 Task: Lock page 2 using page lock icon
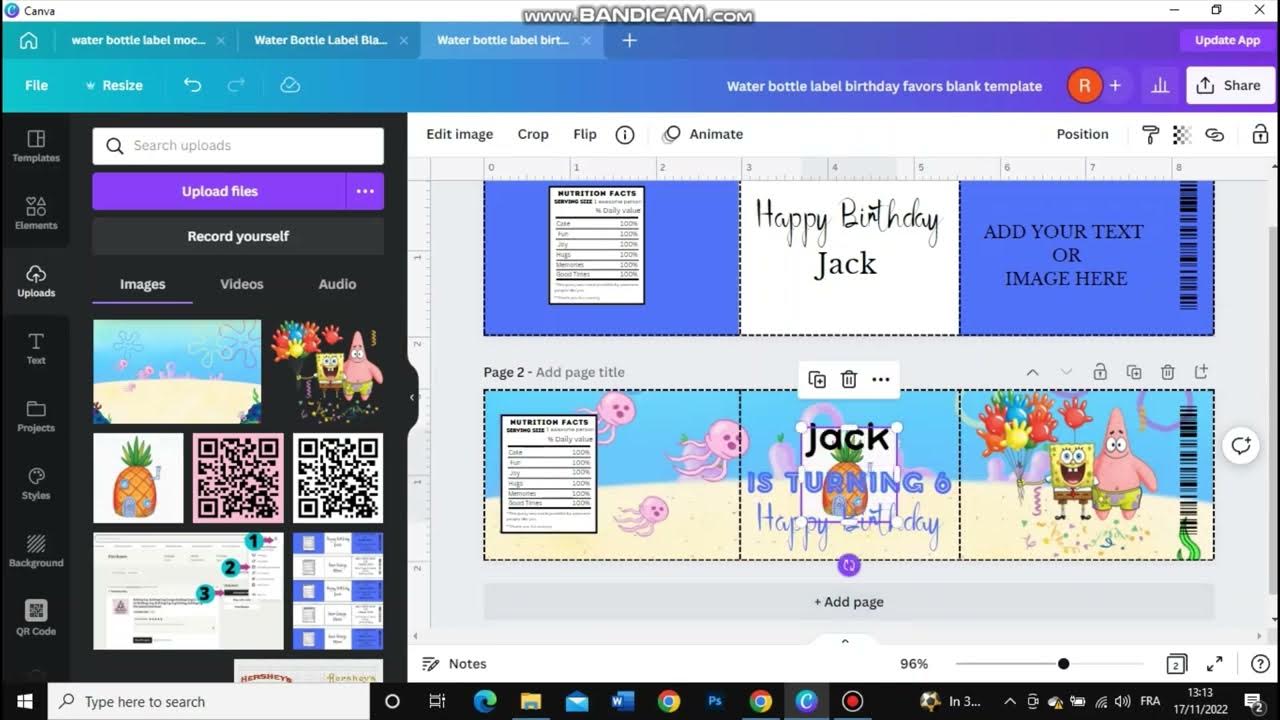1100,372
